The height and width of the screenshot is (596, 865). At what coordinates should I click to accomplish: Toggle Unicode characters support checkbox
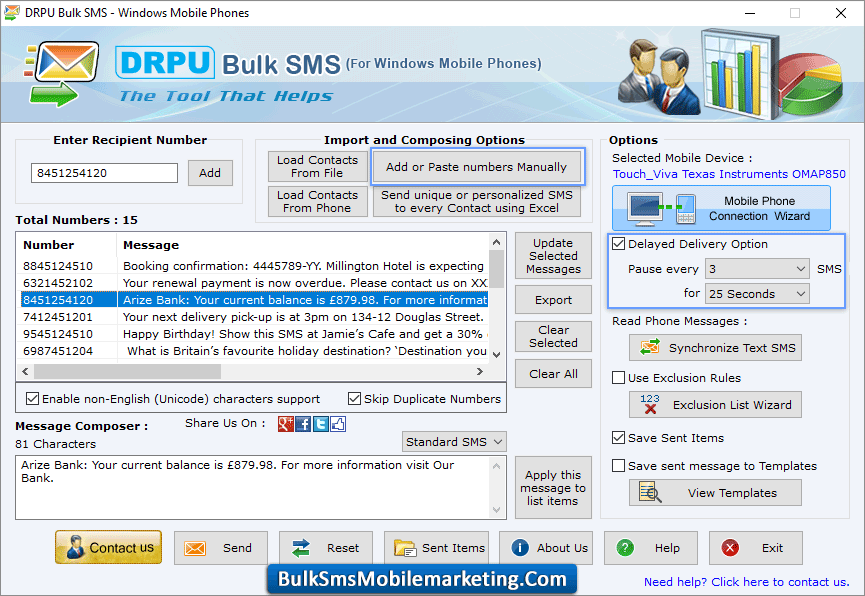coord(33,398)
